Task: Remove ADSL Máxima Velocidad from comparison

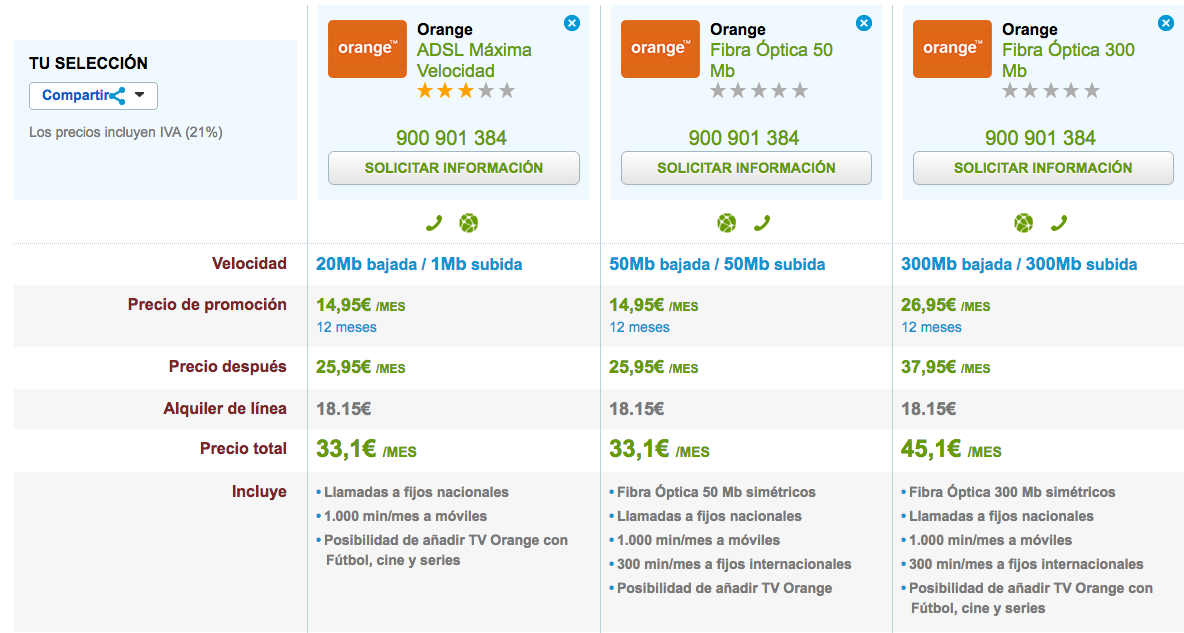Action: point(572,23)
